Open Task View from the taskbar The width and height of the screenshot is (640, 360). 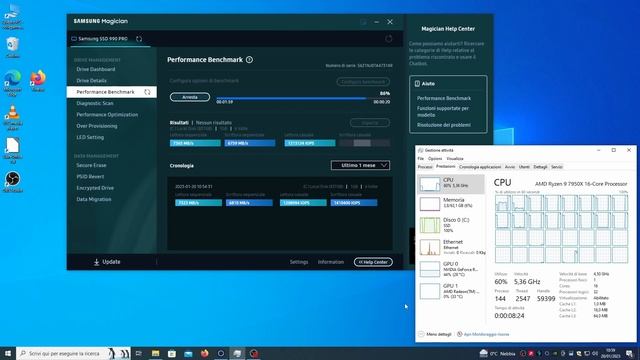coord(138,353)
